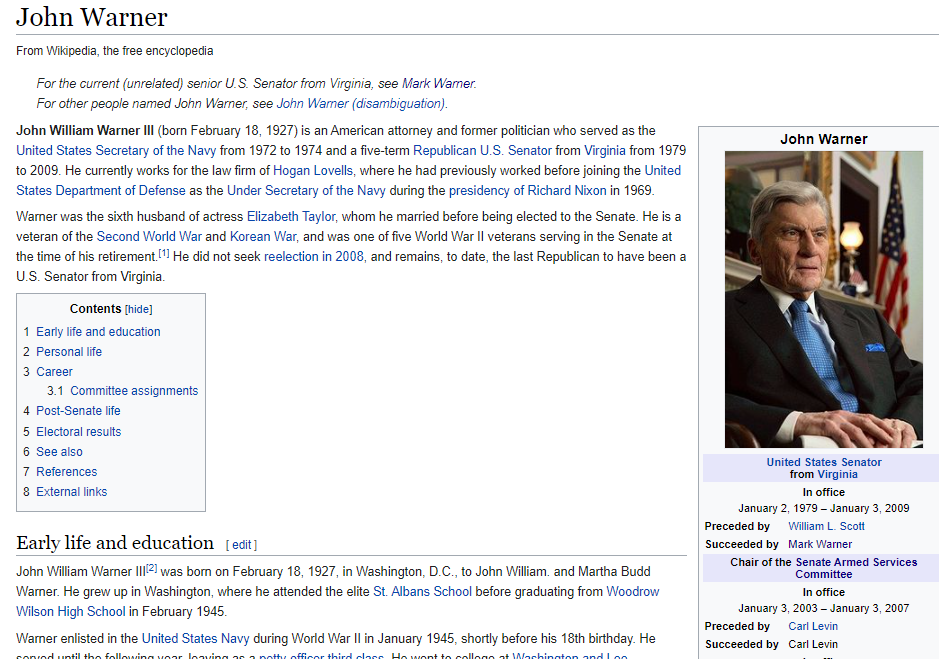Visit the Hogan Lovells link
The image size is (939, 659).
[x=313, y=171]
